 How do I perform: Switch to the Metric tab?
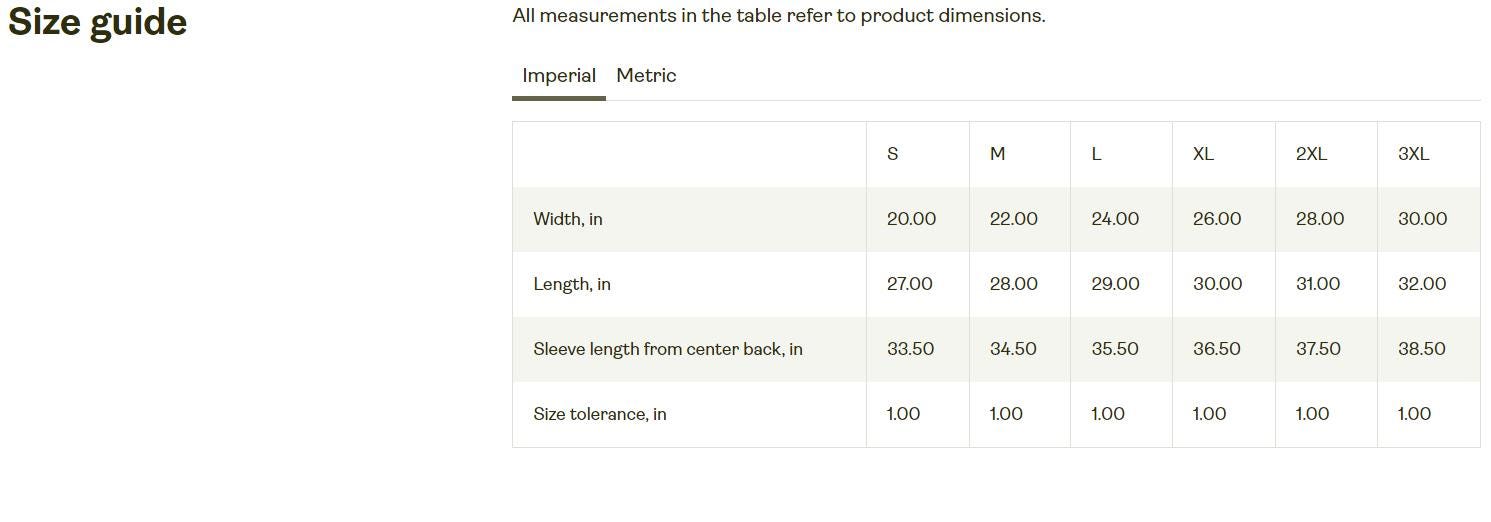coord(646,76)
